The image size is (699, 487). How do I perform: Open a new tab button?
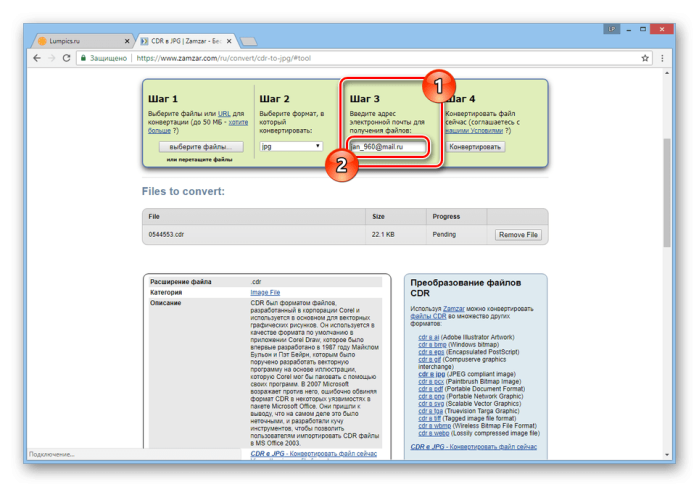pyautogui.click(x=249, y=41)
